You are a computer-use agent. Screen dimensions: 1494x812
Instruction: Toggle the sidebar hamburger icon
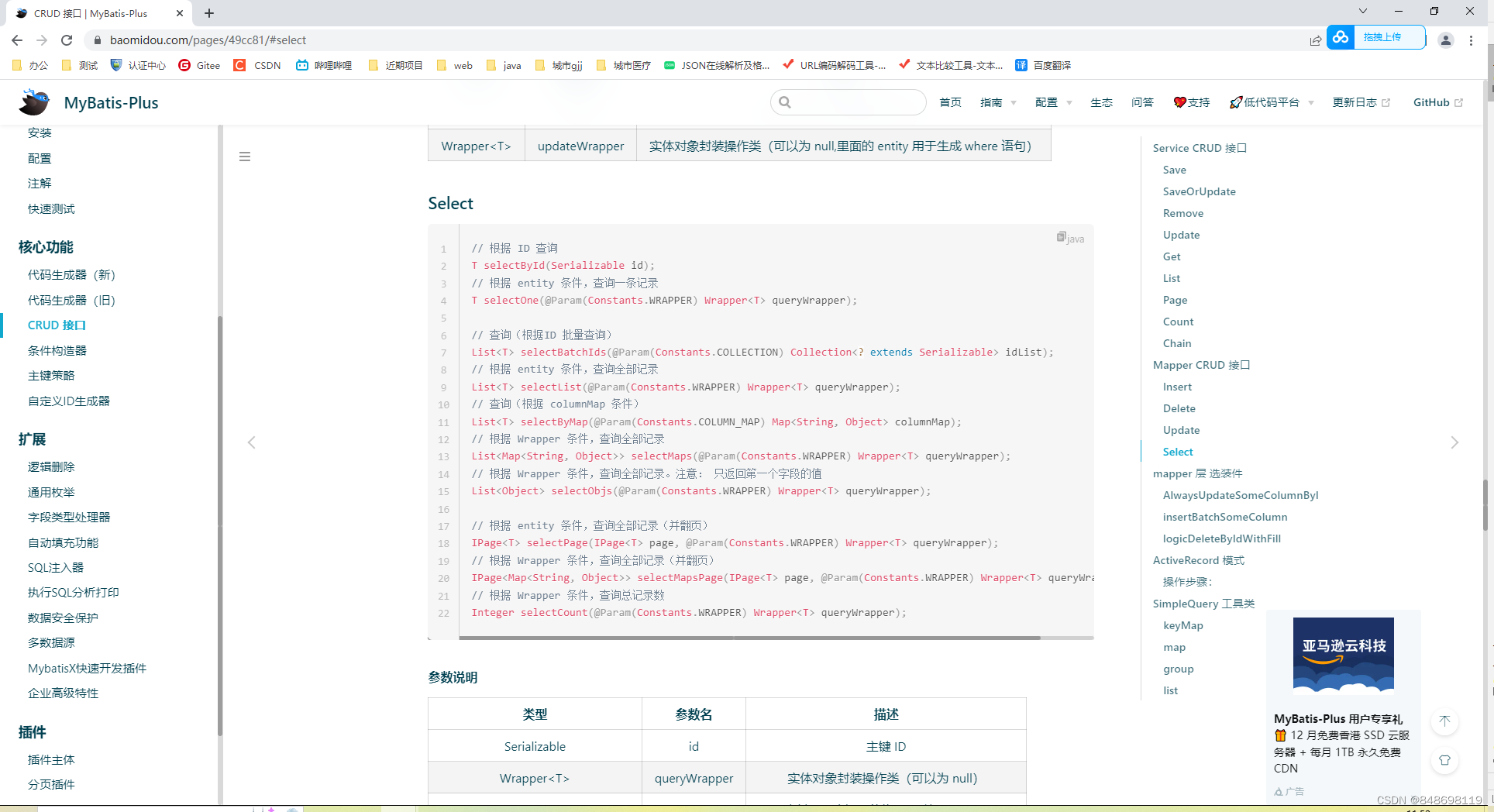pyautogui.click(x=245, y=157)
